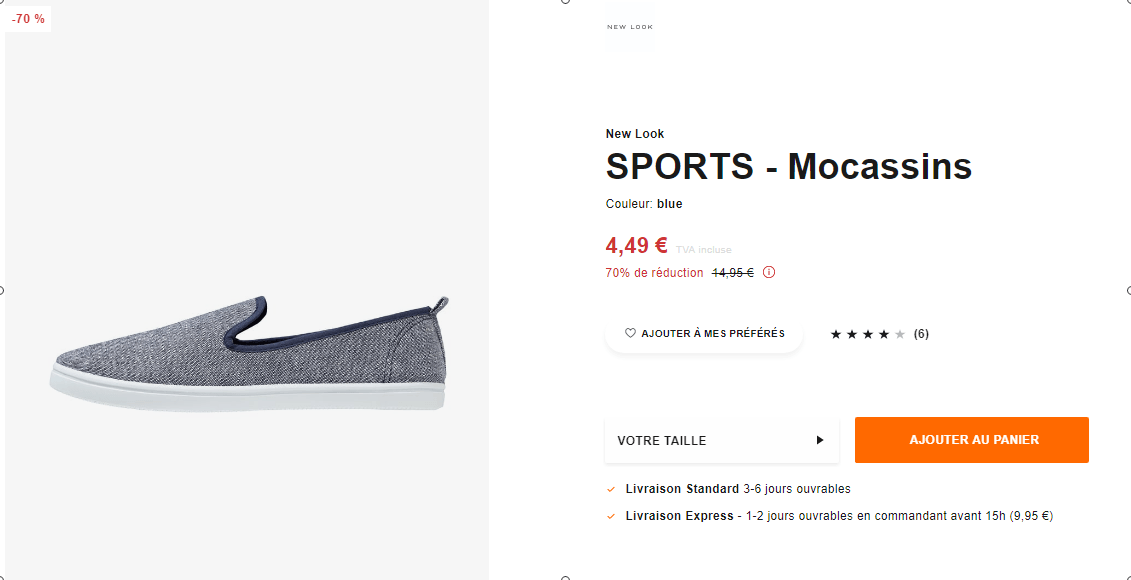The width and height of the screenshot is (1131, 580).
Task: Click the grey slip-on shoe image
Action: coord(246,350)
